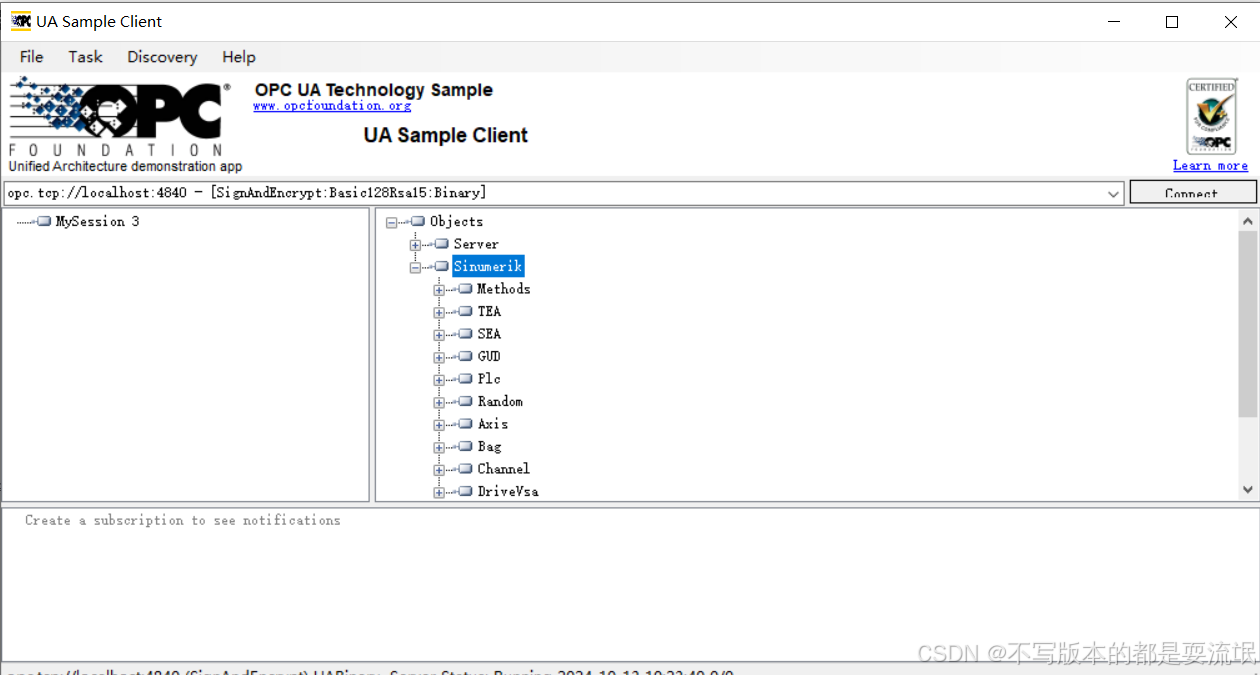Click the Bag node icon
This screenshot has width=1260, height=675.
(465, 446)
